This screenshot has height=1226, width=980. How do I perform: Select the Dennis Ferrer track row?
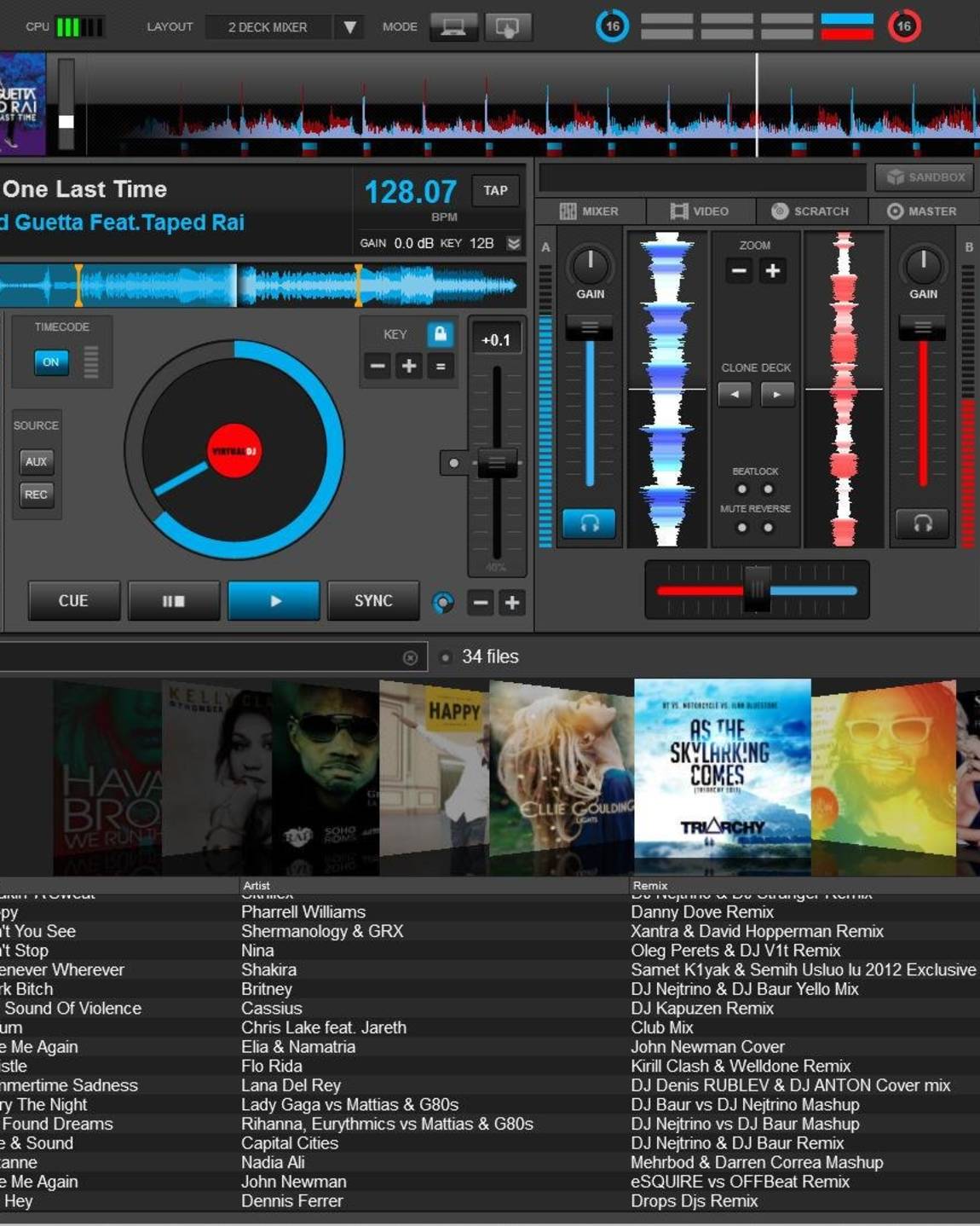point(490,1201)
